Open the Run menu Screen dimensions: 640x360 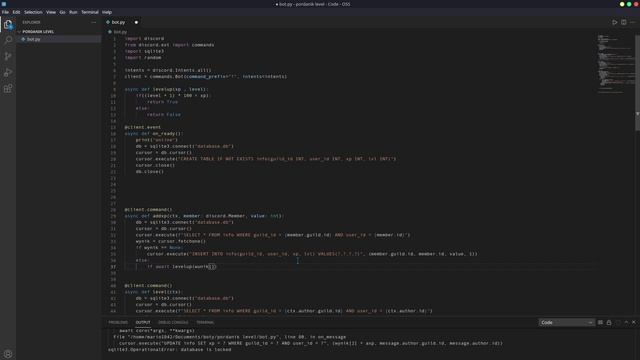[73, 12]
